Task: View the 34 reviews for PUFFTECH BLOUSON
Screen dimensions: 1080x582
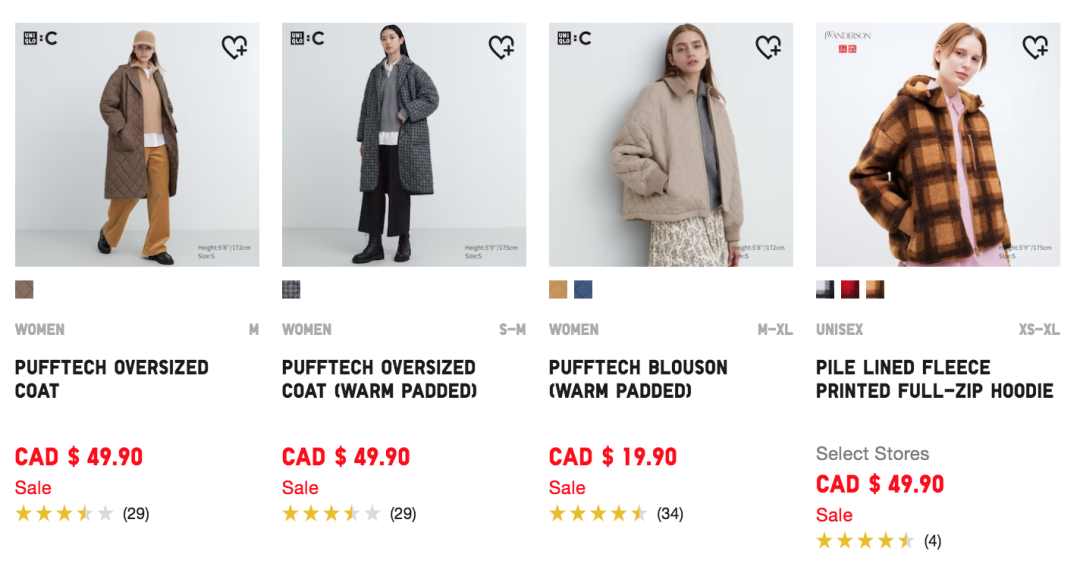Action: pyautogui.click(x=672, y=514)
